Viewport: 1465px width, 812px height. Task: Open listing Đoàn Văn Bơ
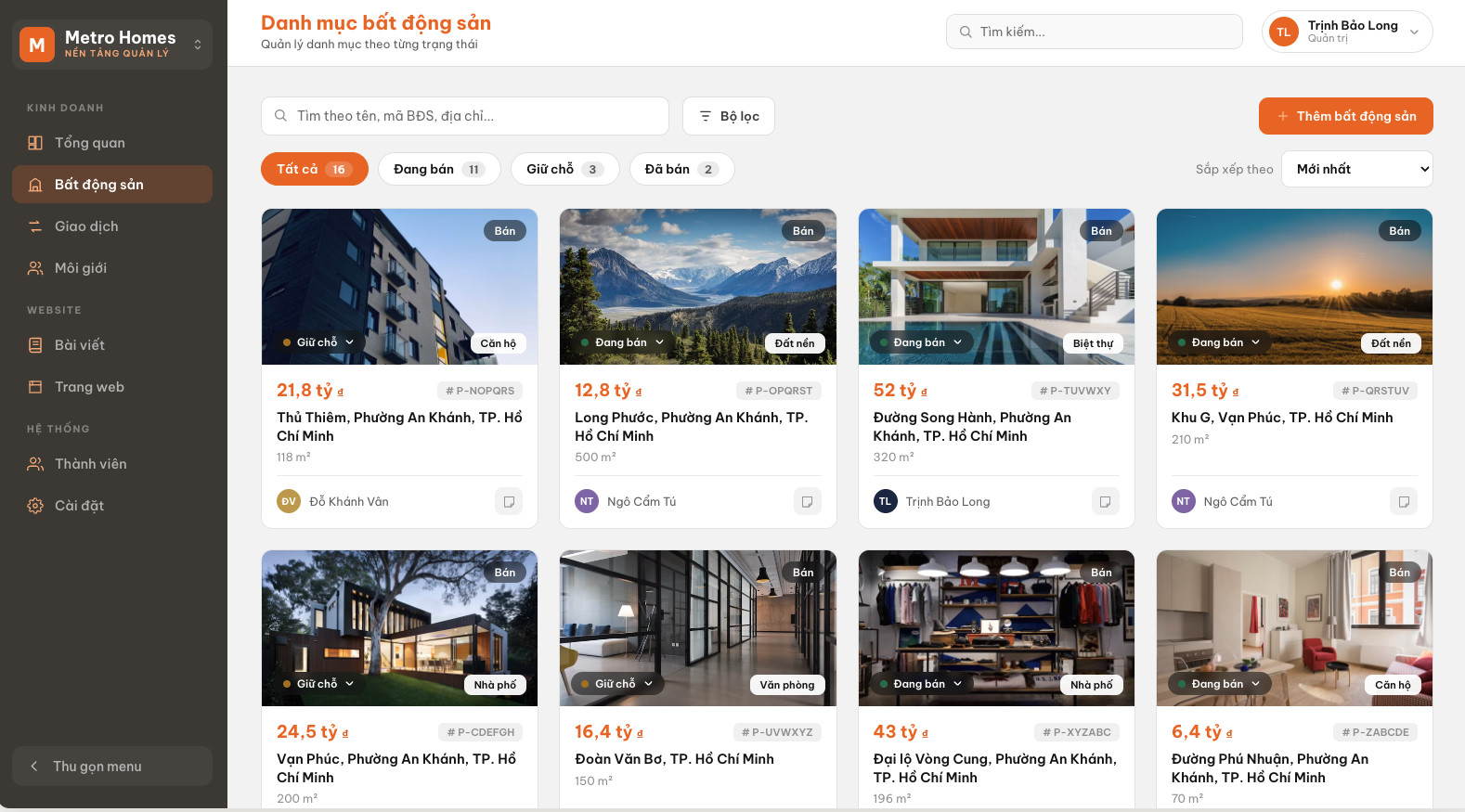[x=674, y=759]
